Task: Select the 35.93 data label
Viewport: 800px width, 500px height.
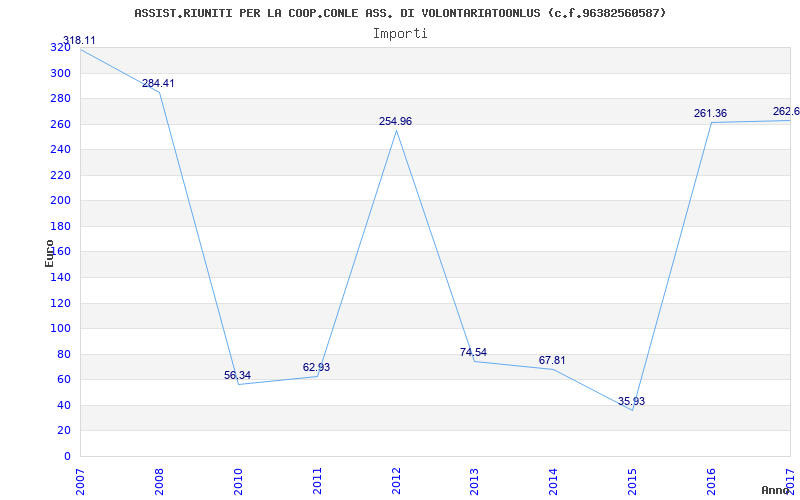Action: click(632, 401)
